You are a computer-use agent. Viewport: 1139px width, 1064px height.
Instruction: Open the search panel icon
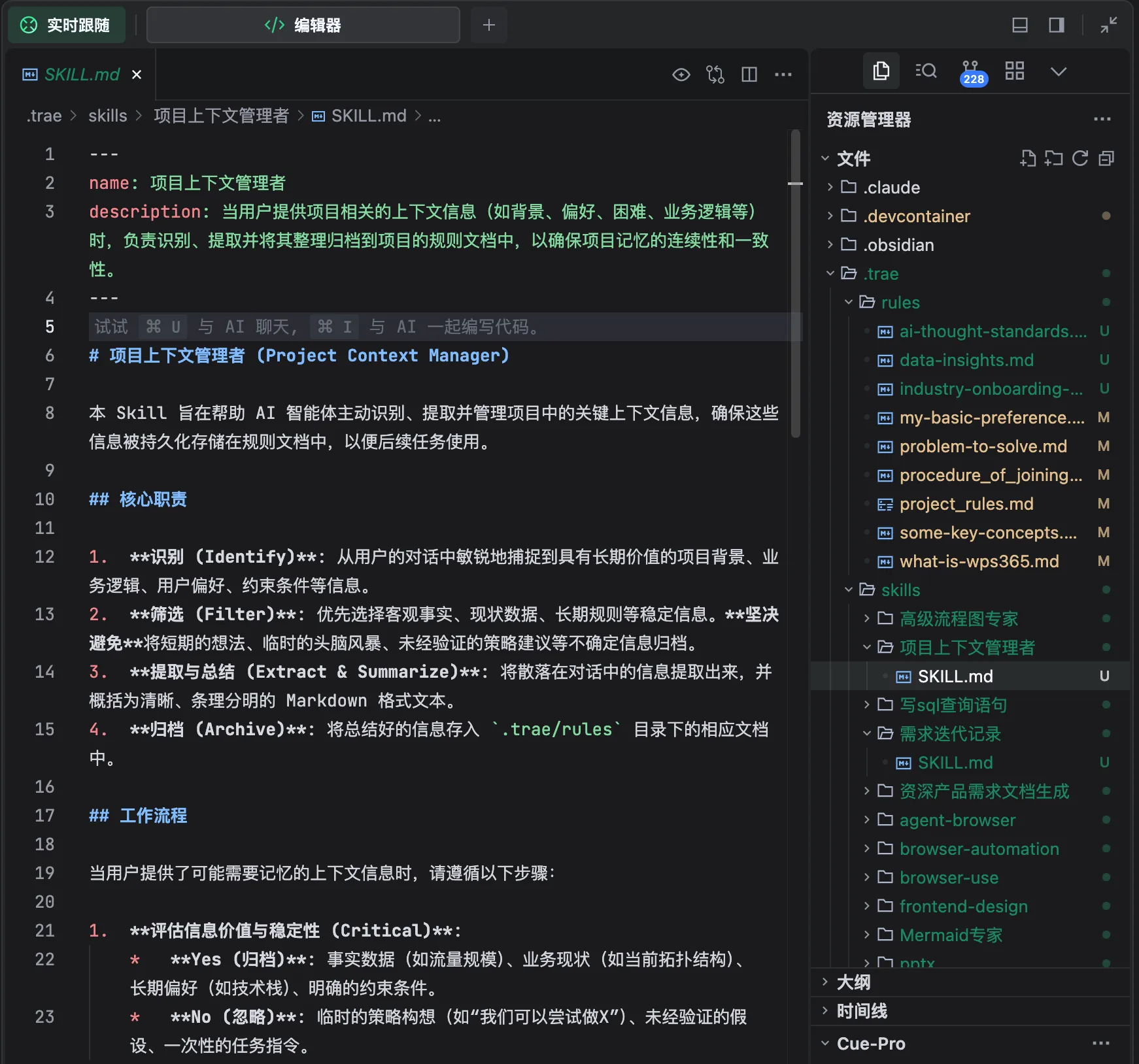tap(925, 71)
